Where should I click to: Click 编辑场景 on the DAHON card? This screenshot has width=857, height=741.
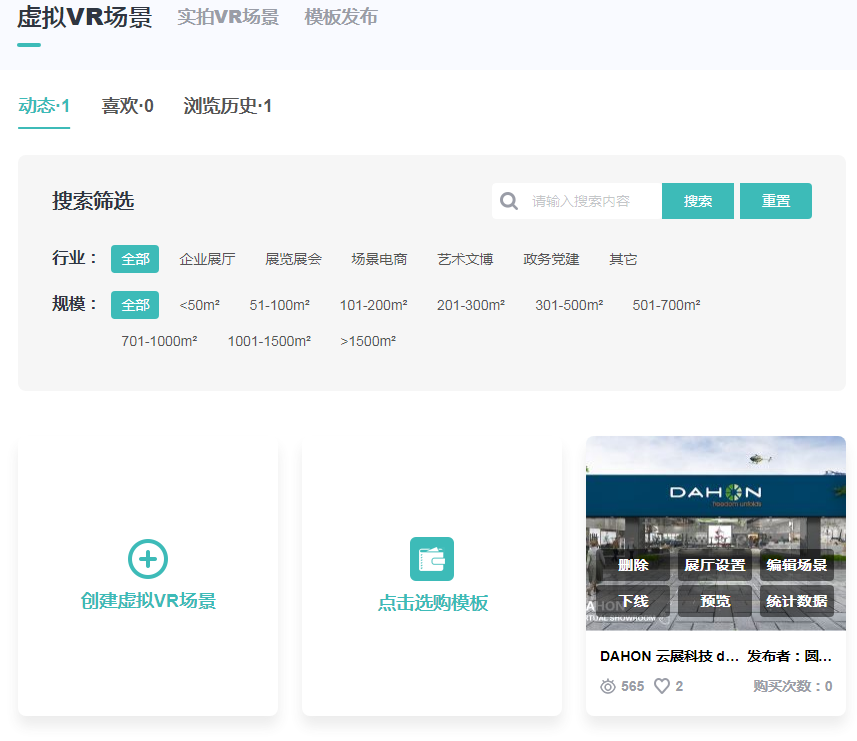796,565
